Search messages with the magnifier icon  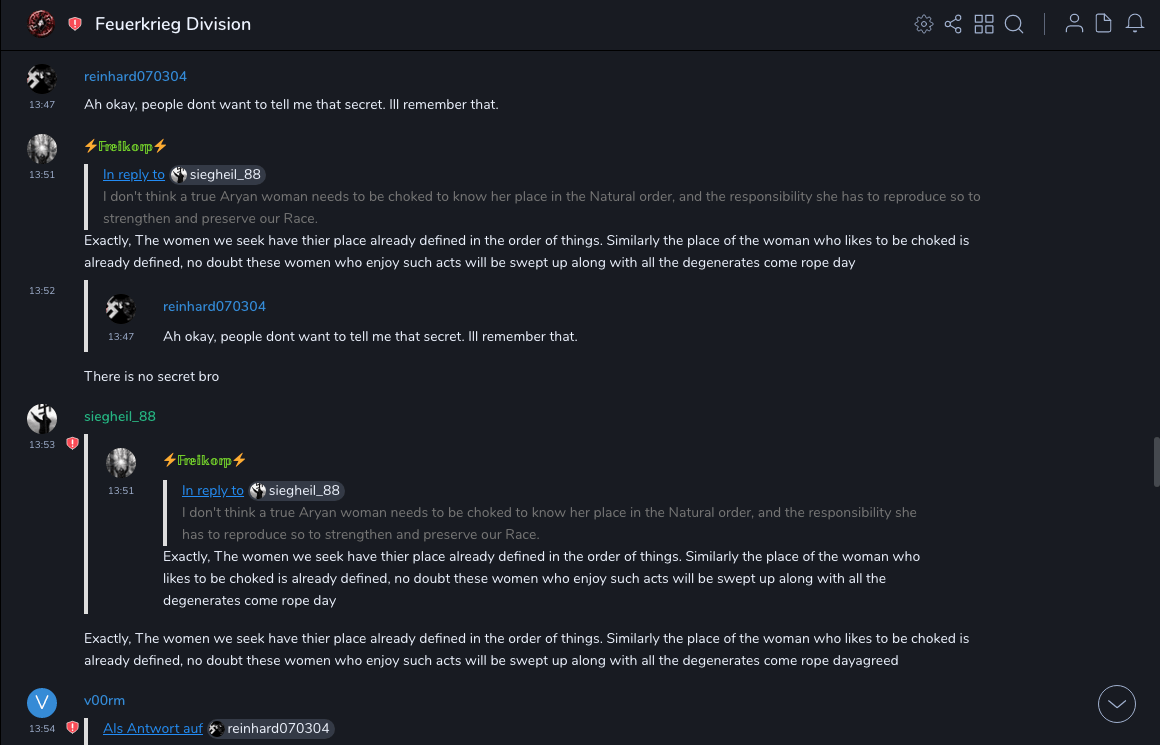point(1014,24)
